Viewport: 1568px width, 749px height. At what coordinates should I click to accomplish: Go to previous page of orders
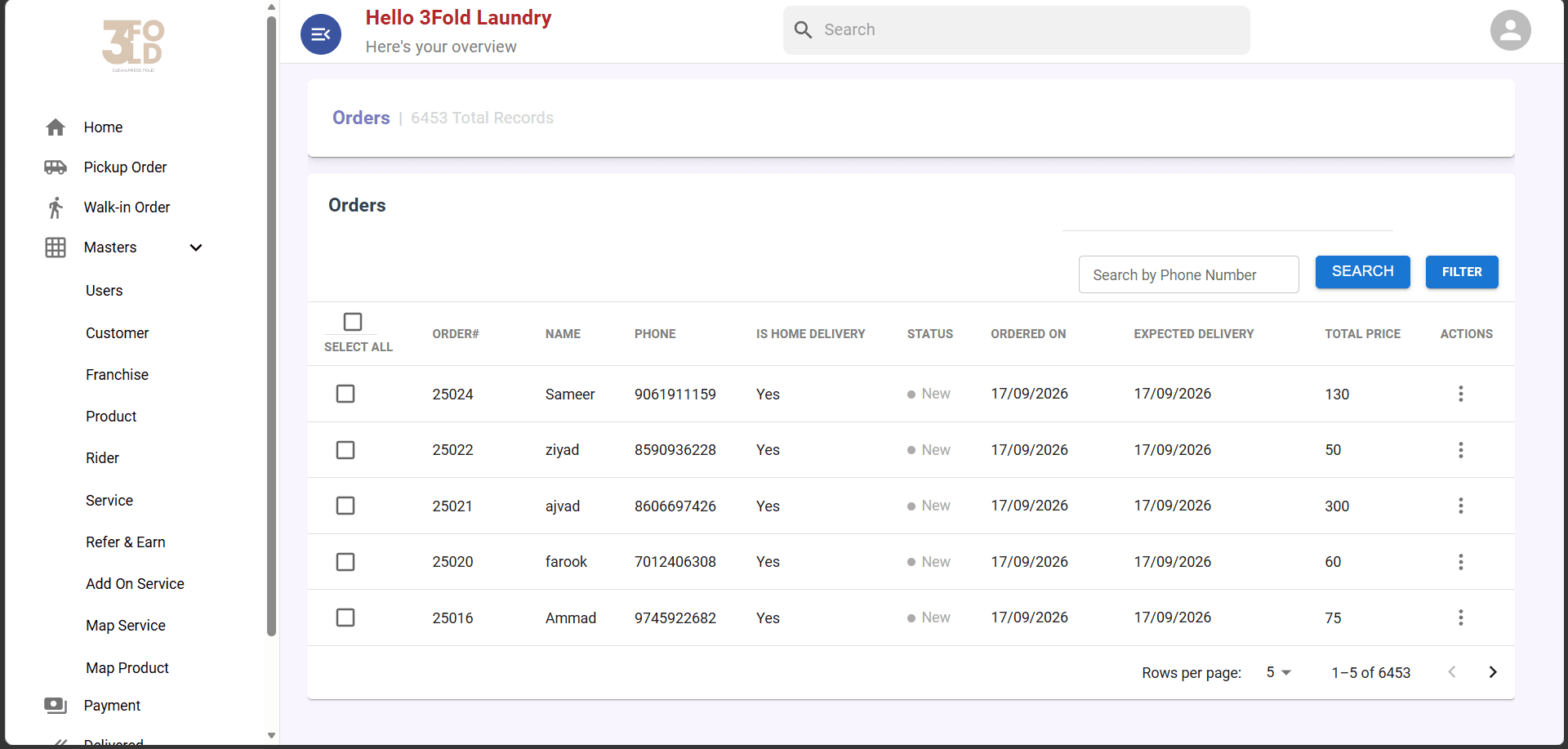(x=1452, y=672)
